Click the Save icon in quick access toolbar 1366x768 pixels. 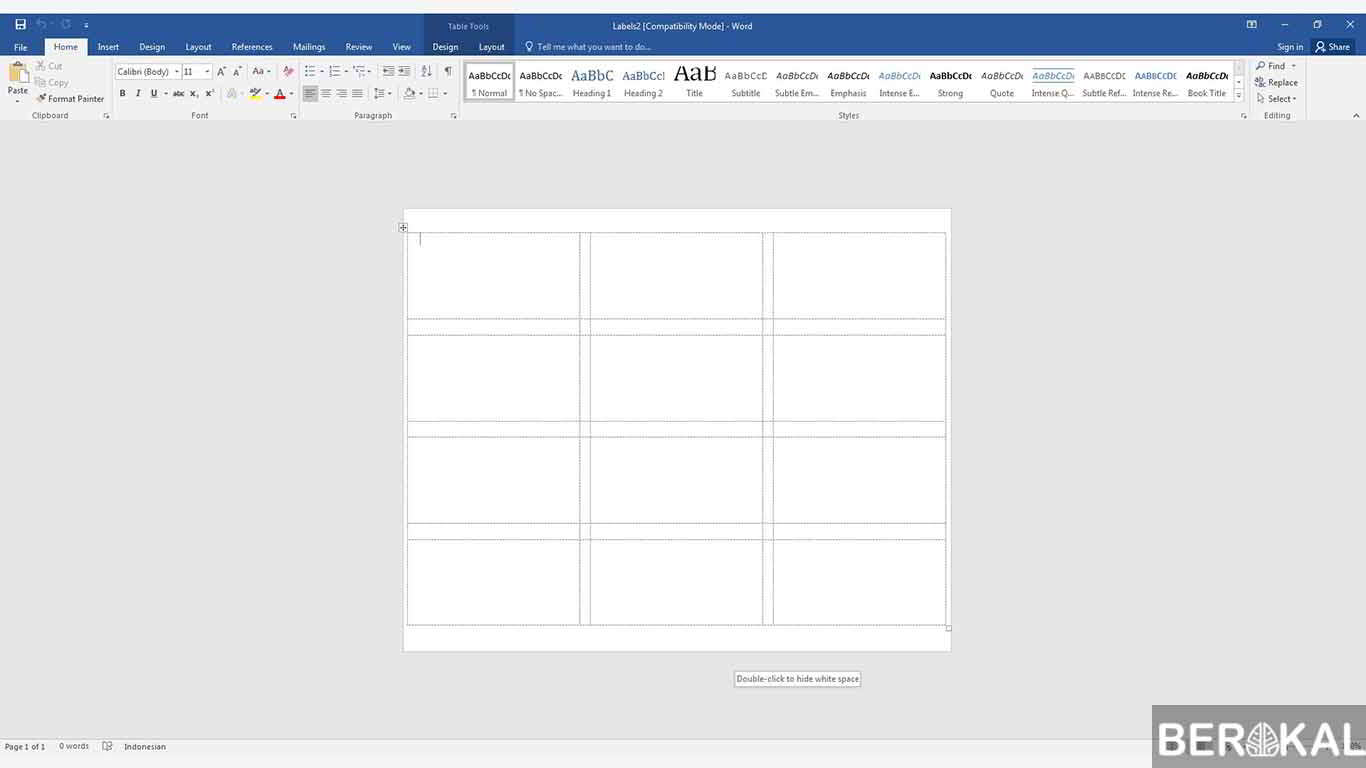tap(20, 24)
